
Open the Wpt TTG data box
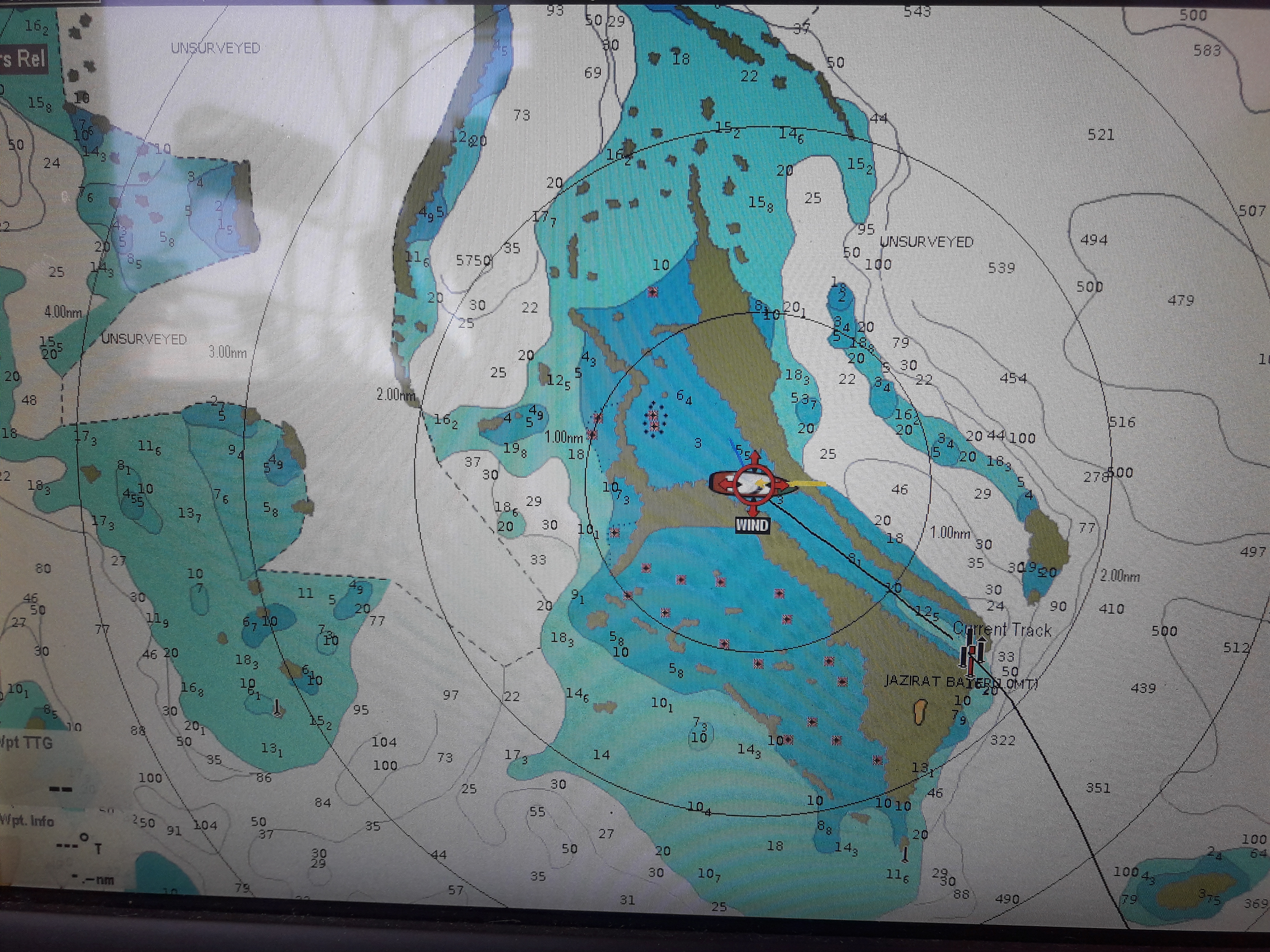[x=26, y=743]
